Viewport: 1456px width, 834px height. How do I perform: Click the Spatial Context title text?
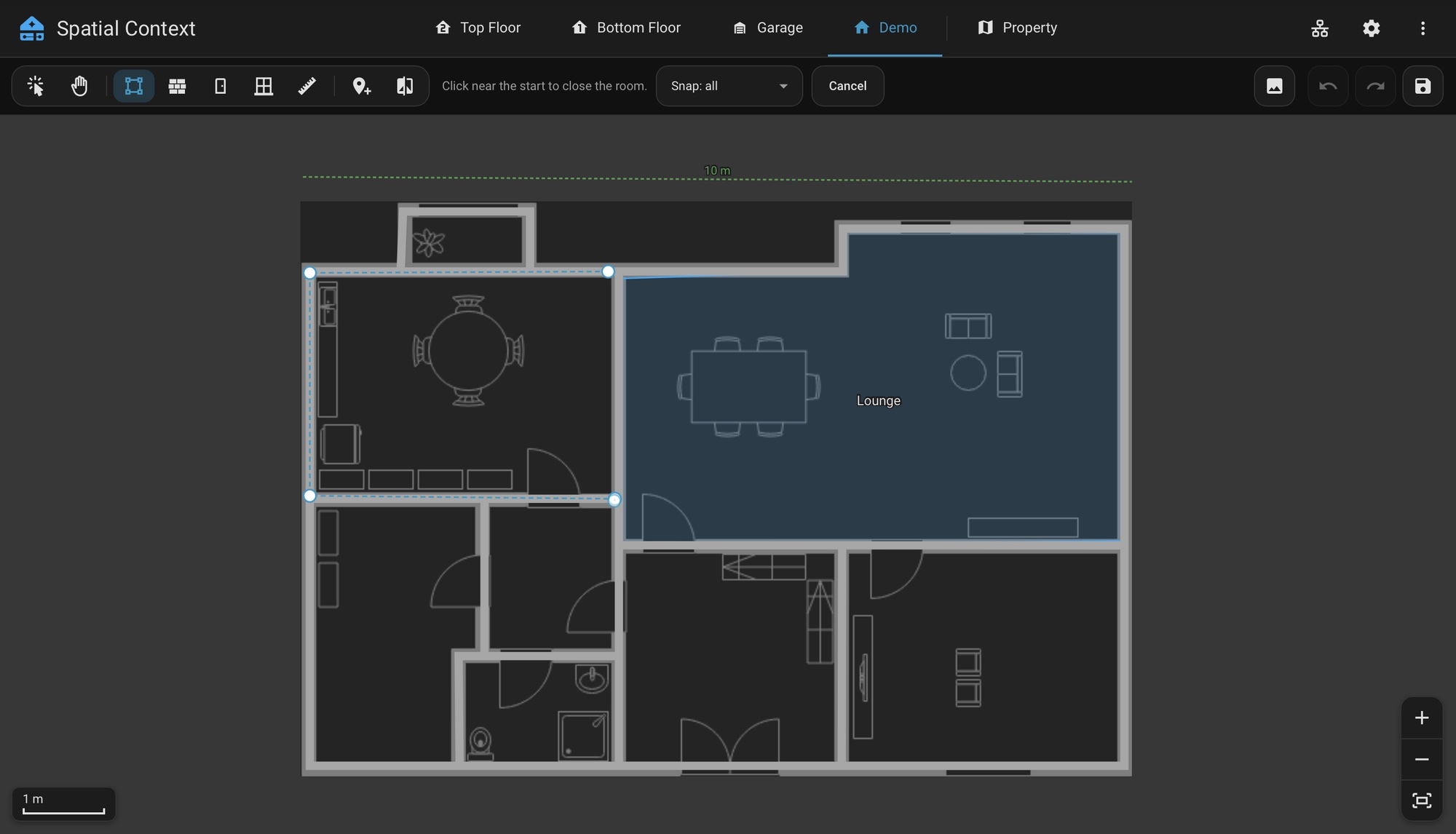[126, 28]
